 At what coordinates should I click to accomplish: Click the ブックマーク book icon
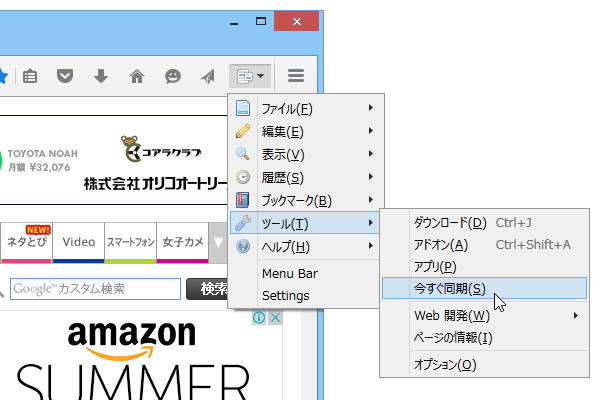(243, 200)
